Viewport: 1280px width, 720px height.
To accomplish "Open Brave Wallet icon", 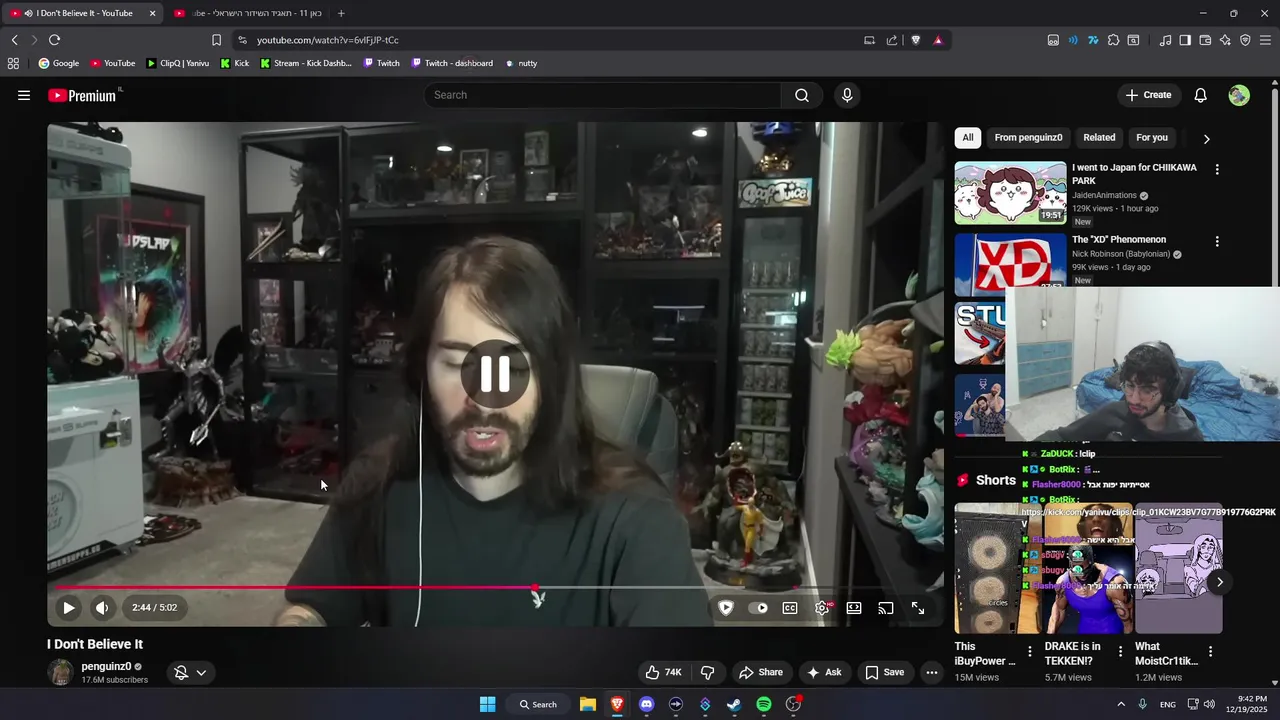I will (x=1205, y=40).
